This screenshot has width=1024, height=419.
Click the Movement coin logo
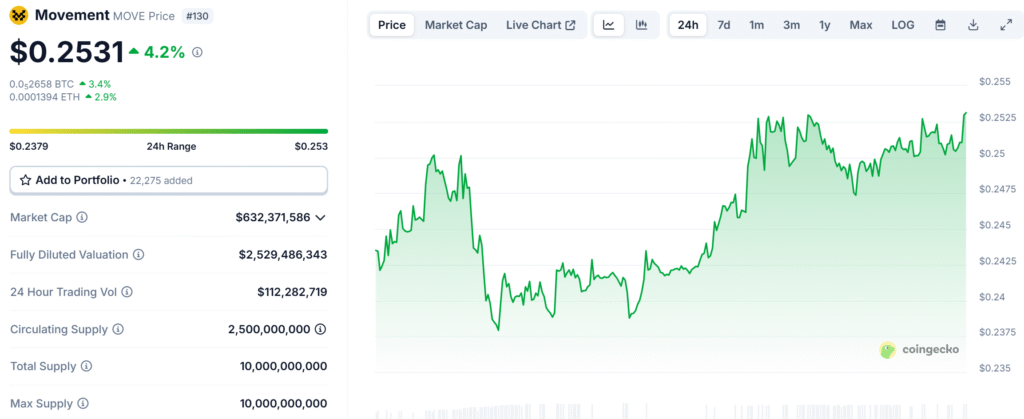tap(19, 16)
